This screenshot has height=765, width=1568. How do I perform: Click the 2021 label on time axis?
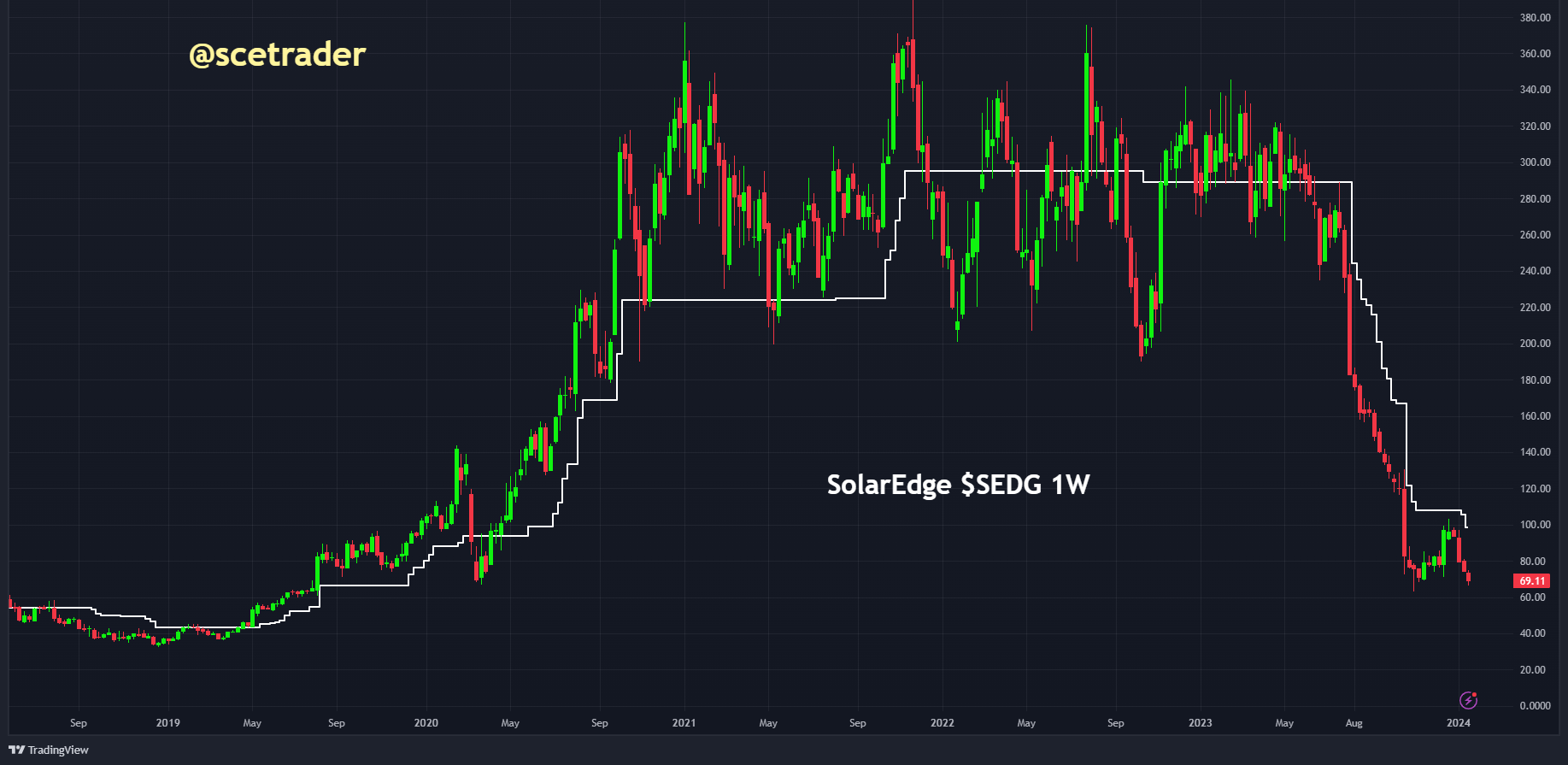pyautogui.click(x=684, y=722)
